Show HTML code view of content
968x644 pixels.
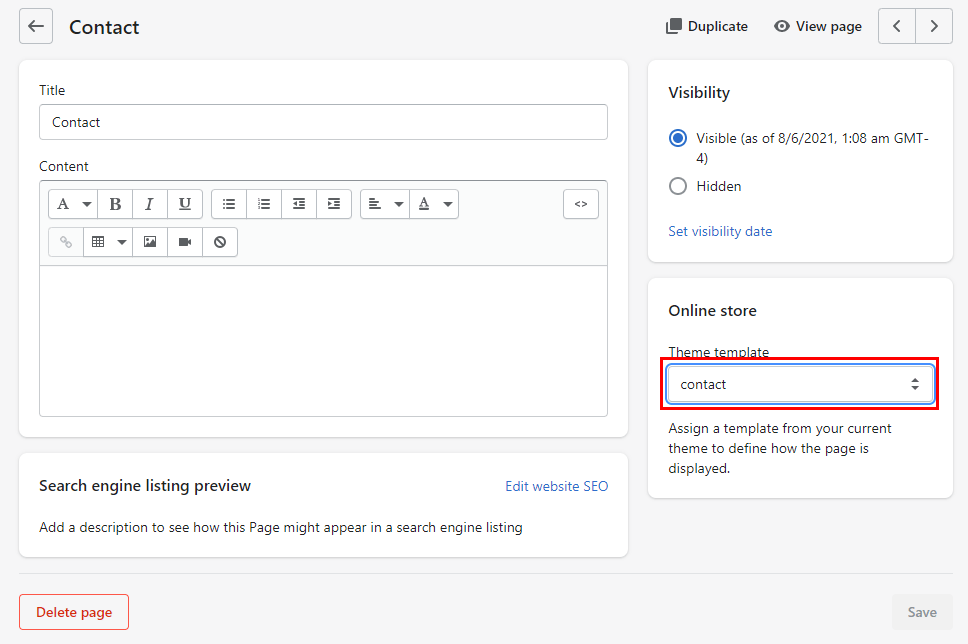tap(581, 204)
